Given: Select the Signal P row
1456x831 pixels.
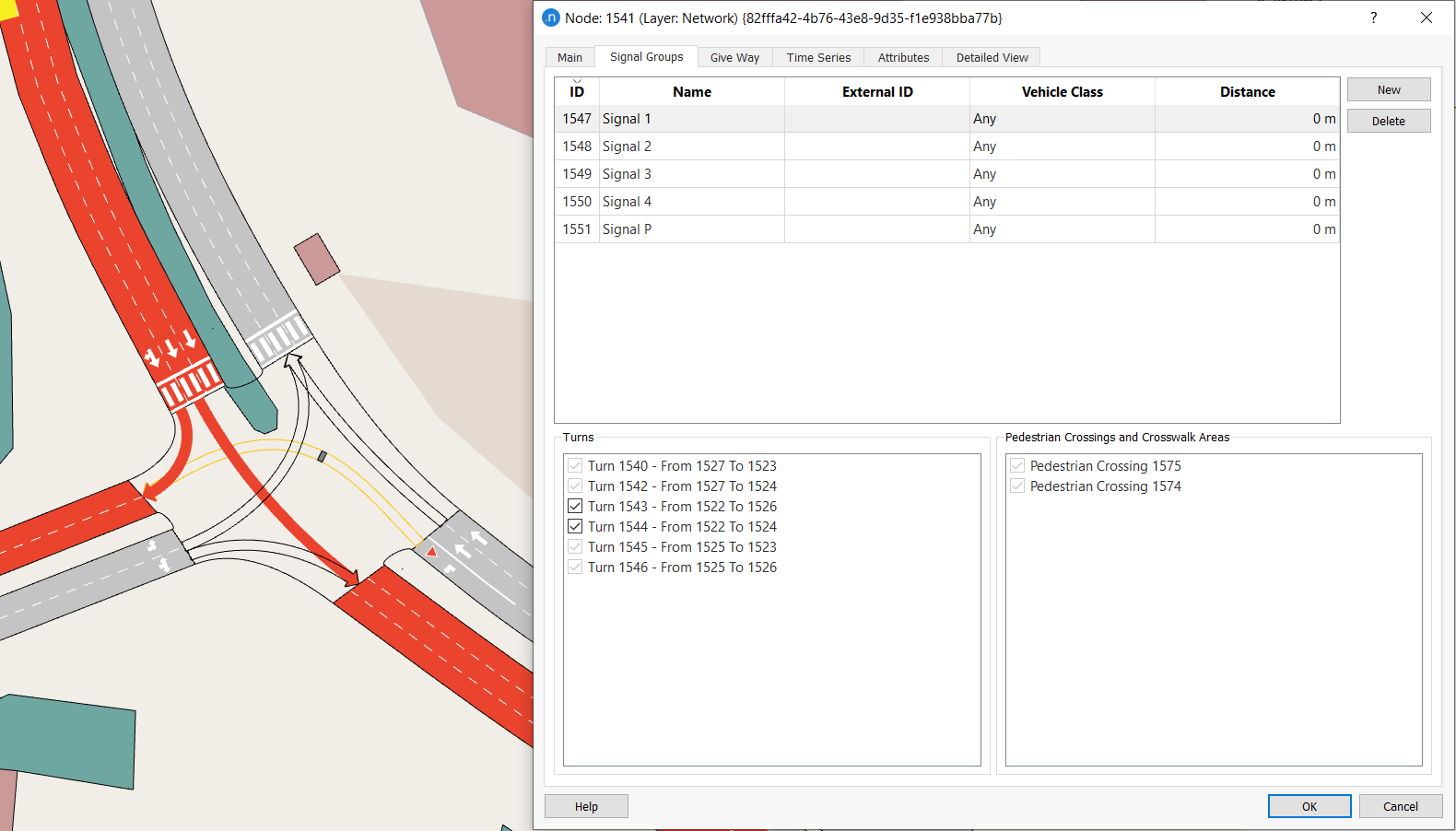Looking at the screenshot, I should tap(691, 229).
